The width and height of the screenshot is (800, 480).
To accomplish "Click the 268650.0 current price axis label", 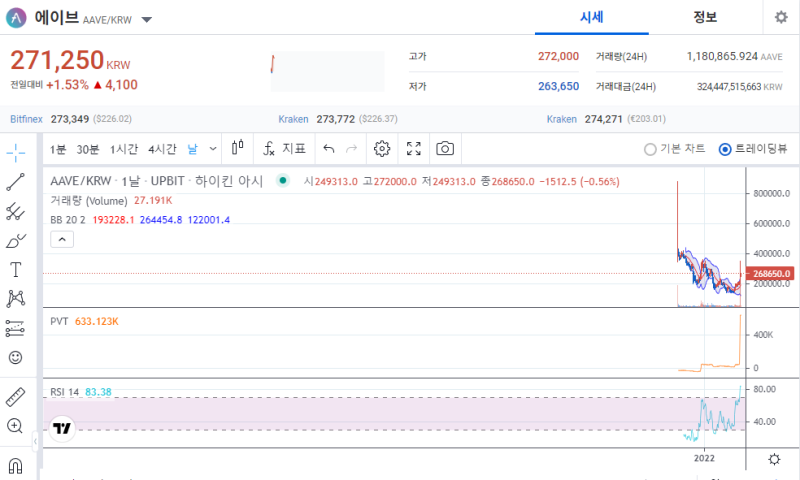I will coord(770,273).
